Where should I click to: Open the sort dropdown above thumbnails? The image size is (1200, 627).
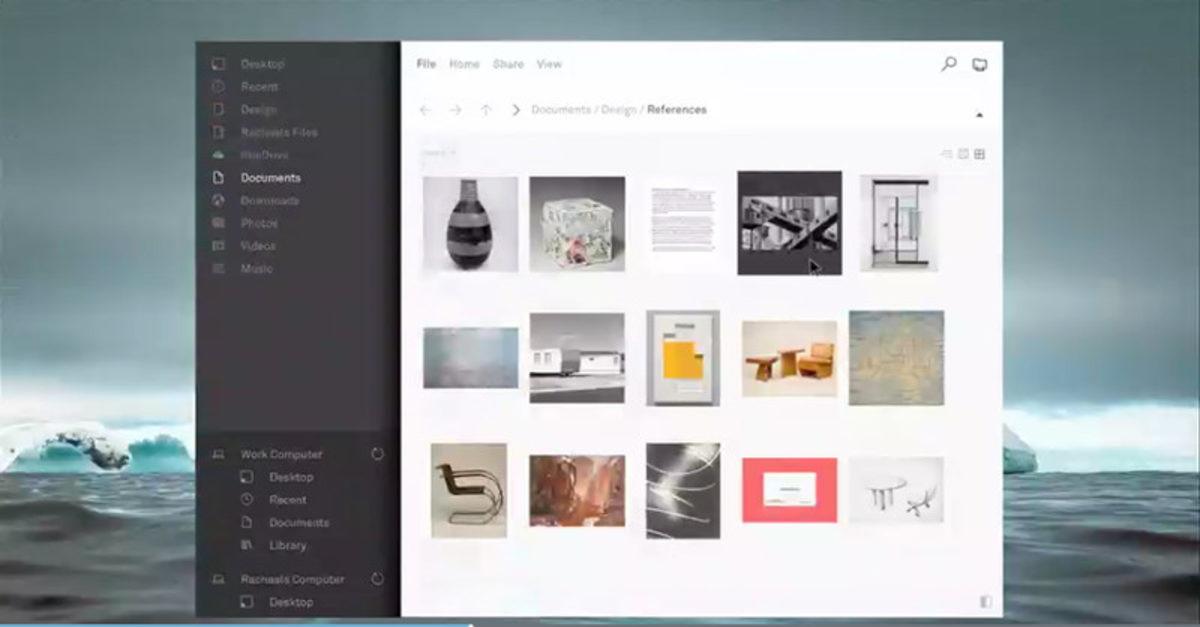438,153
